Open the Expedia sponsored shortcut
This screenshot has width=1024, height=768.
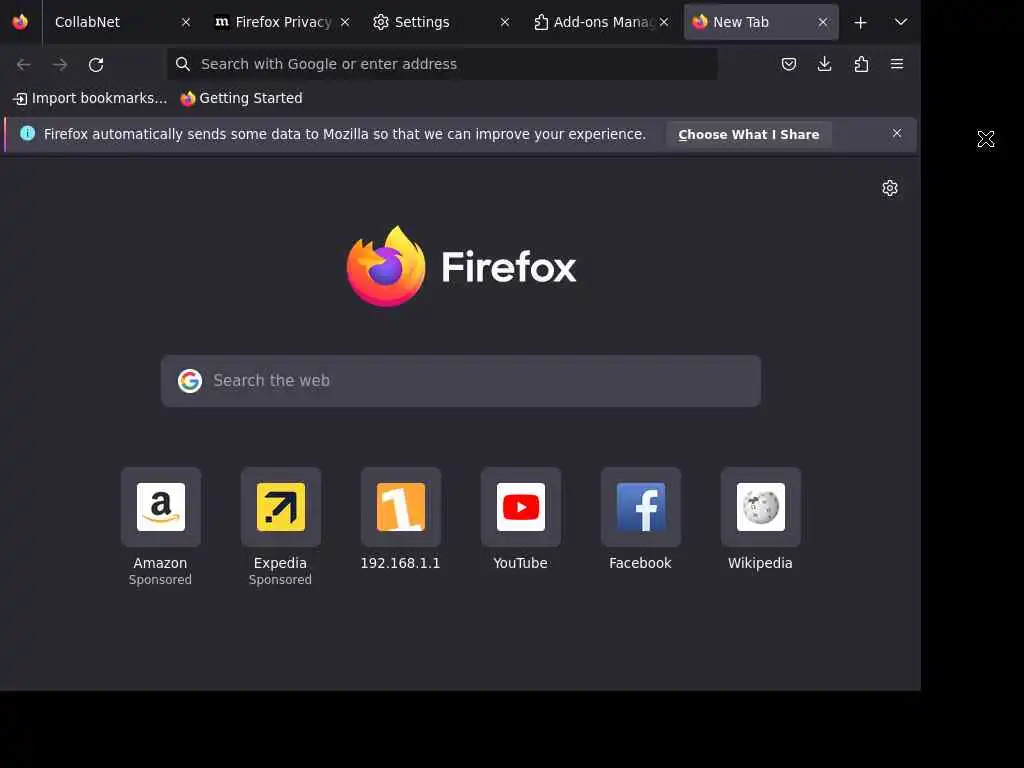coord(281,507)
